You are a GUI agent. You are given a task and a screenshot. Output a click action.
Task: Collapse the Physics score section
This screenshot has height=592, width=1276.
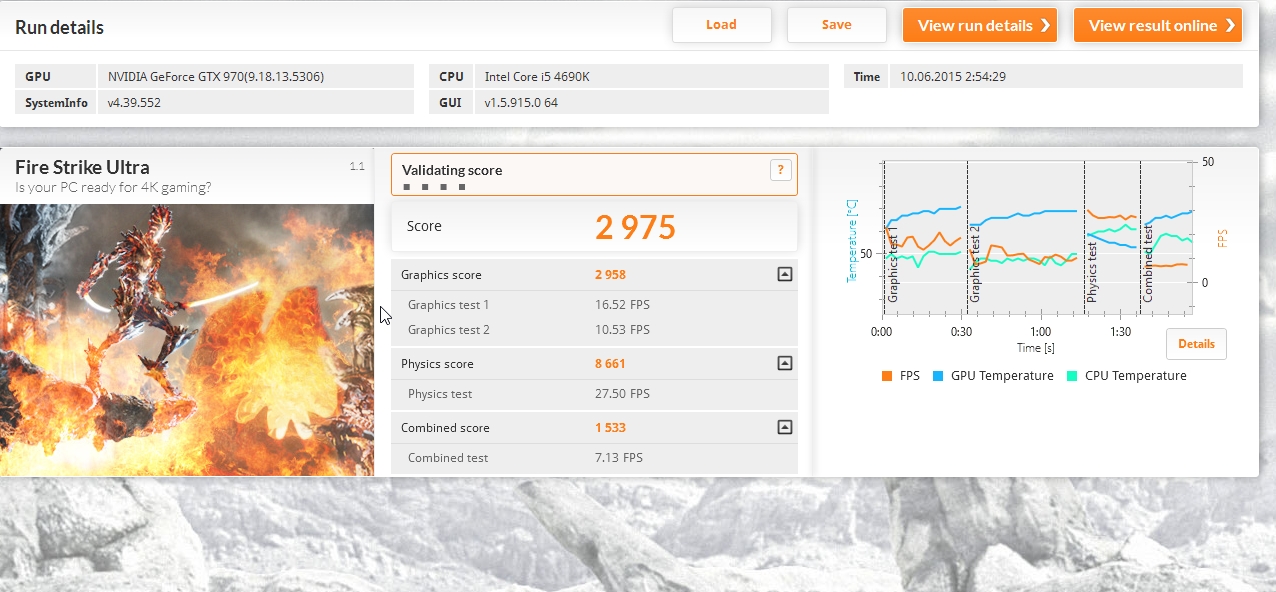tap(784, 364)
